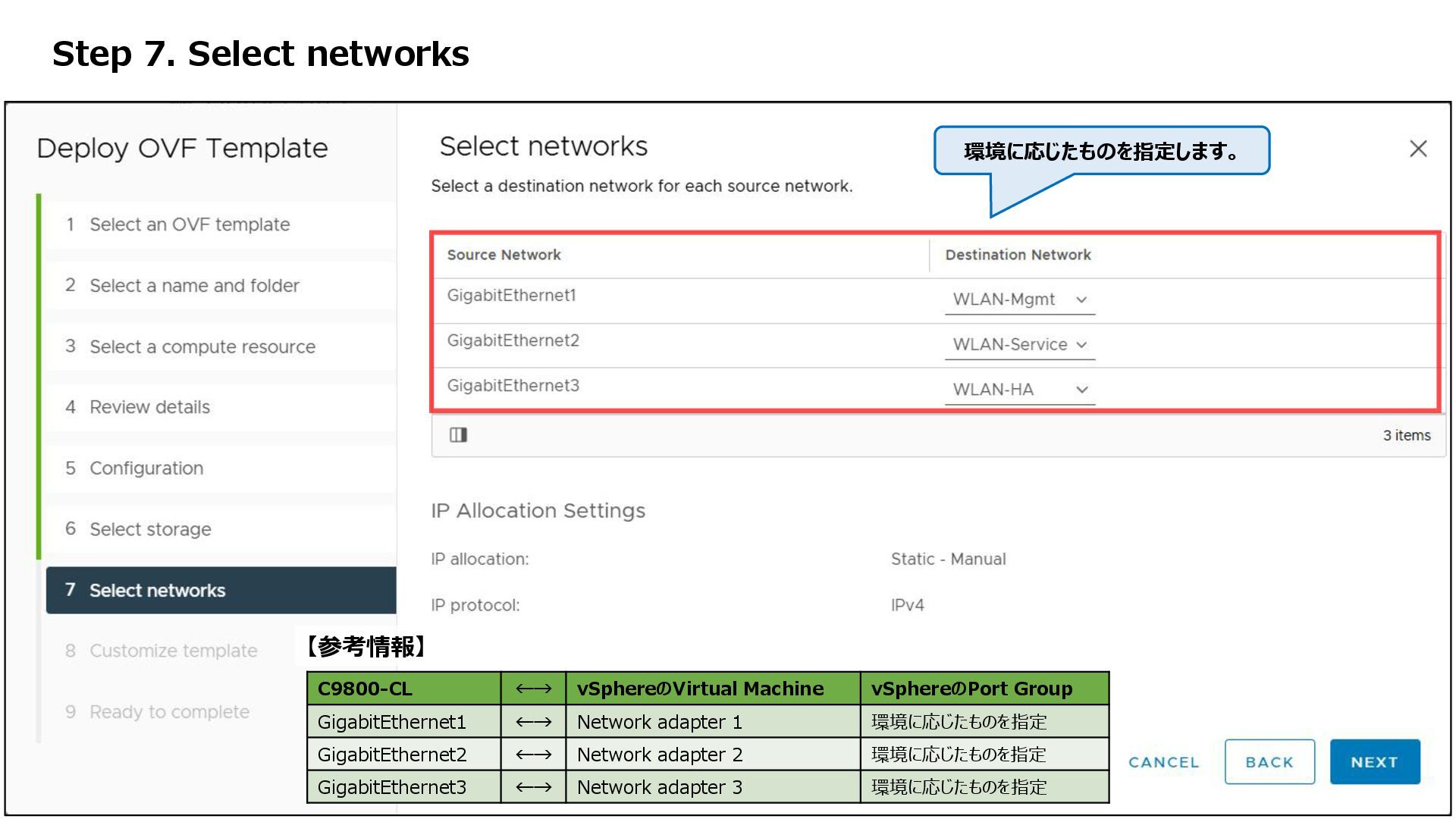Go to step 6 Select storage
Viewport: 1456px width, 819px height.
(x=150, y=529)
